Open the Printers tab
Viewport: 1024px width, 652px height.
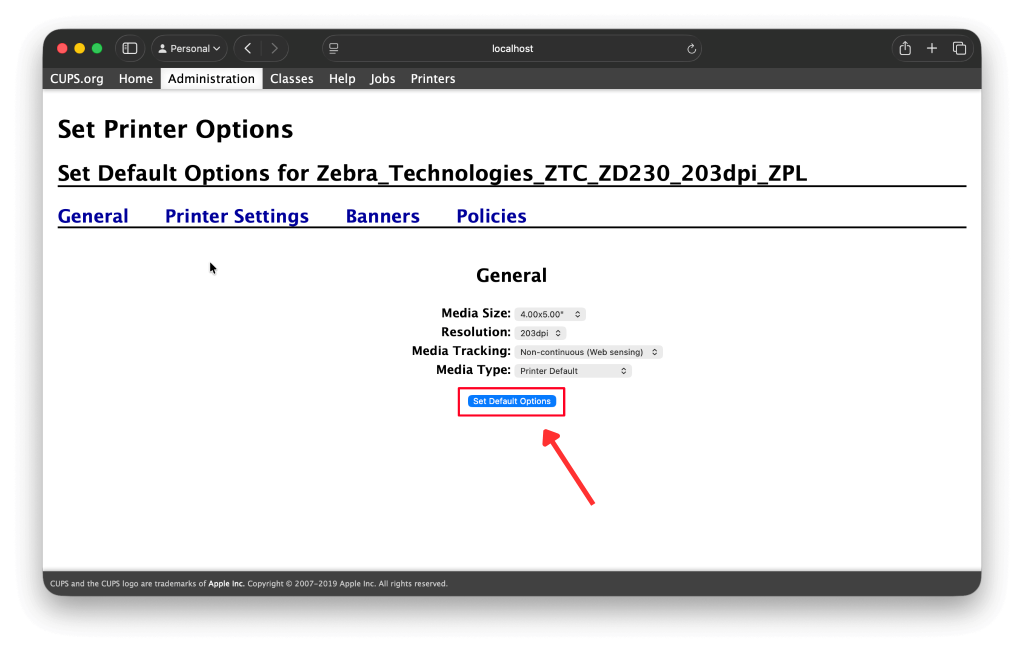point(432,79)
